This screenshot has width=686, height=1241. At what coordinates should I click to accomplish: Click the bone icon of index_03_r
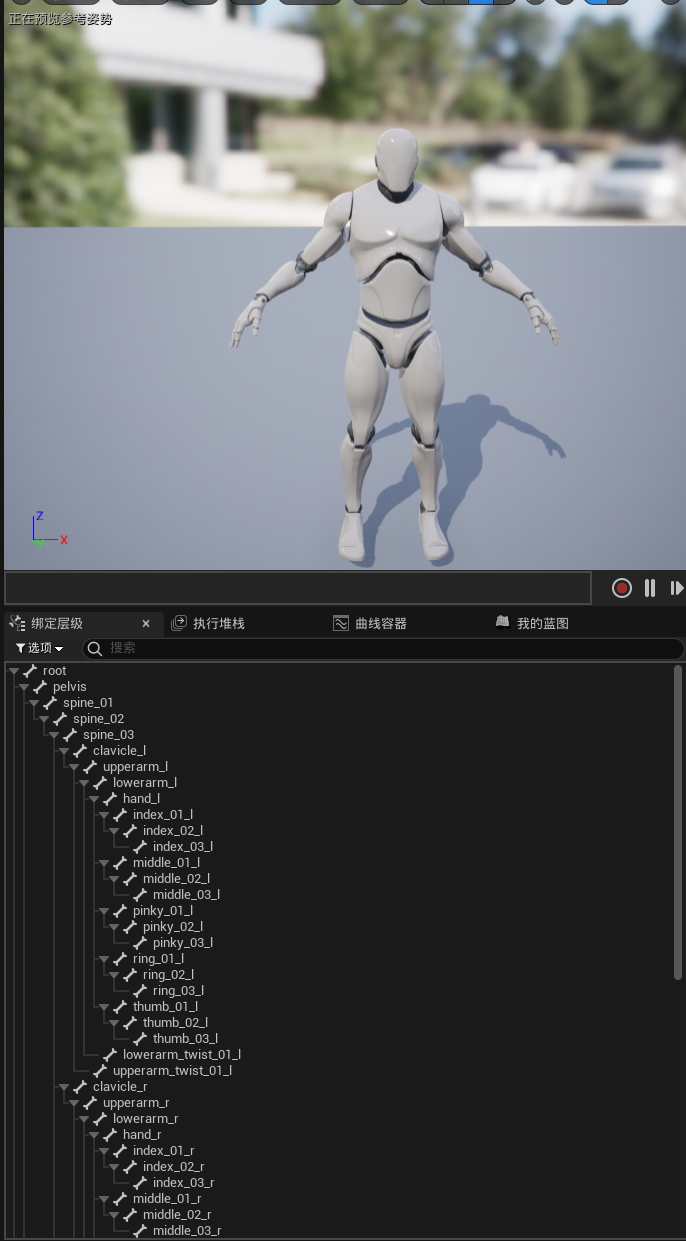140,1183
